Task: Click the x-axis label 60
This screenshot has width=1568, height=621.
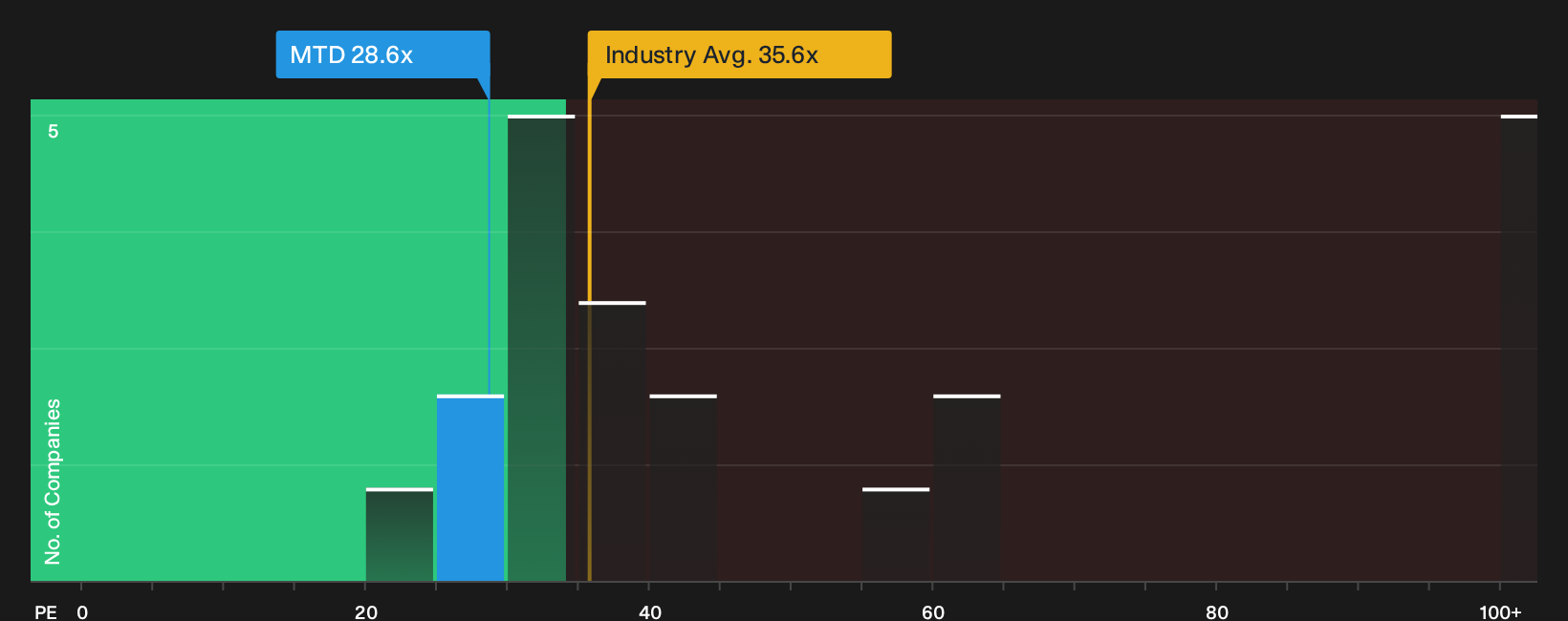Action: [933, 611]
